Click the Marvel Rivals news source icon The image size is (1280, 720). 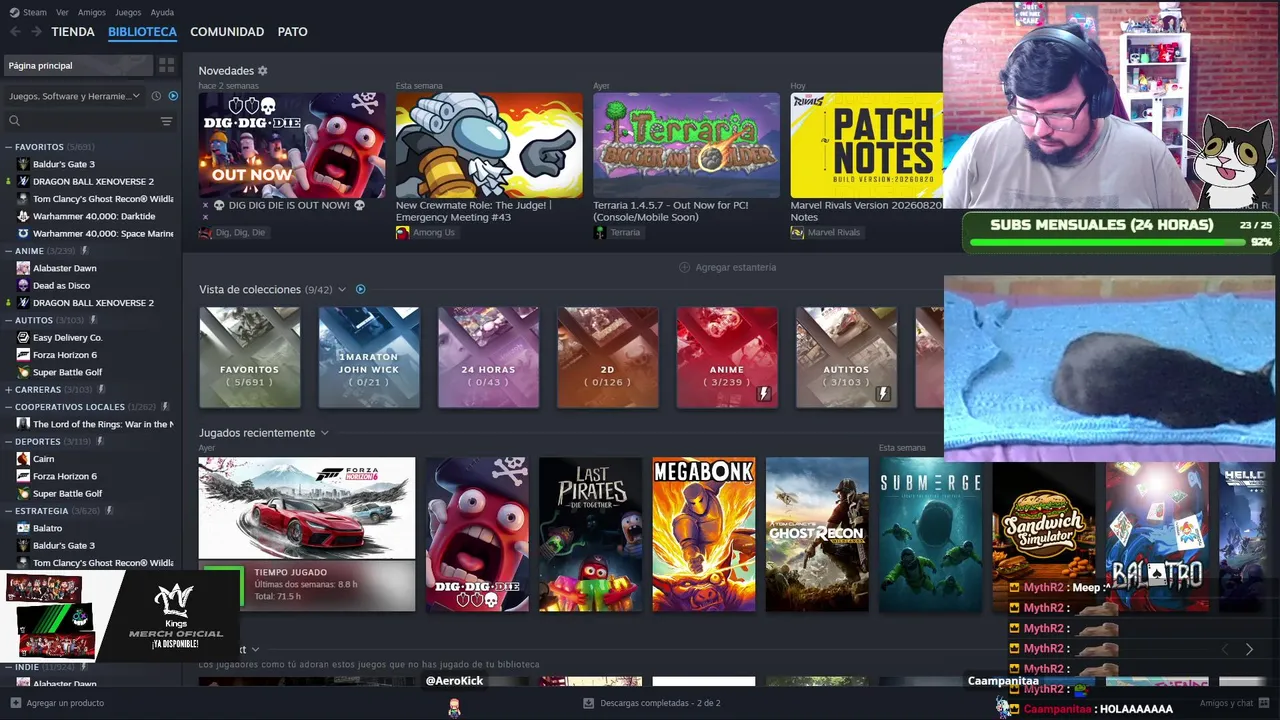click(797, 232)
